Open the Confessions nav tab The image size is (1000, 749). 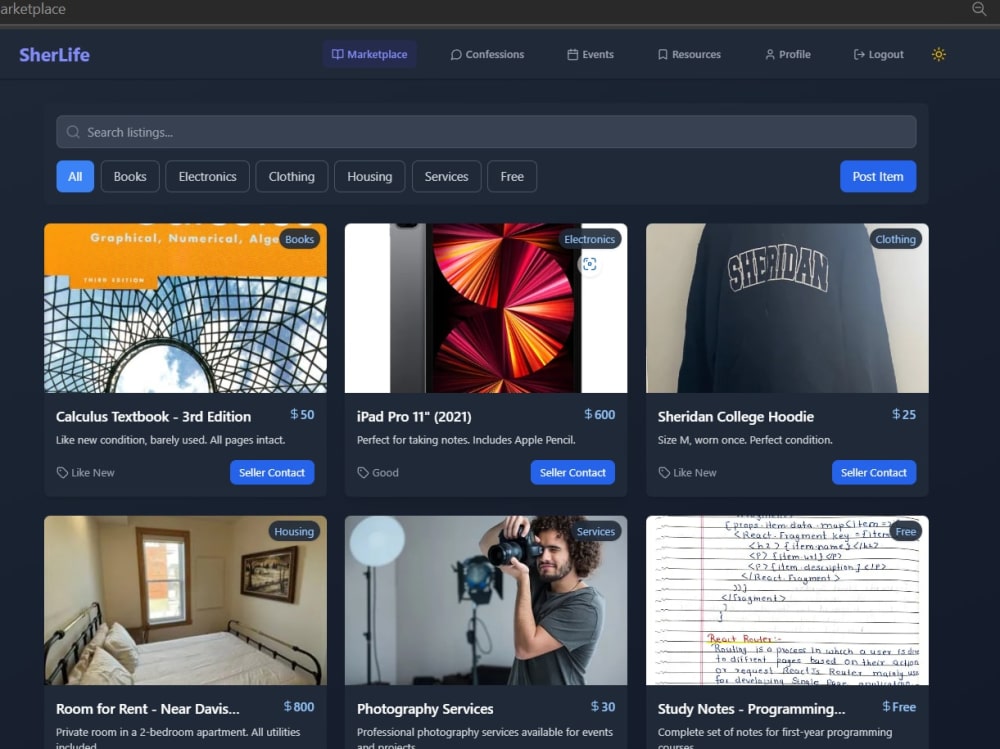coord(487,54)
